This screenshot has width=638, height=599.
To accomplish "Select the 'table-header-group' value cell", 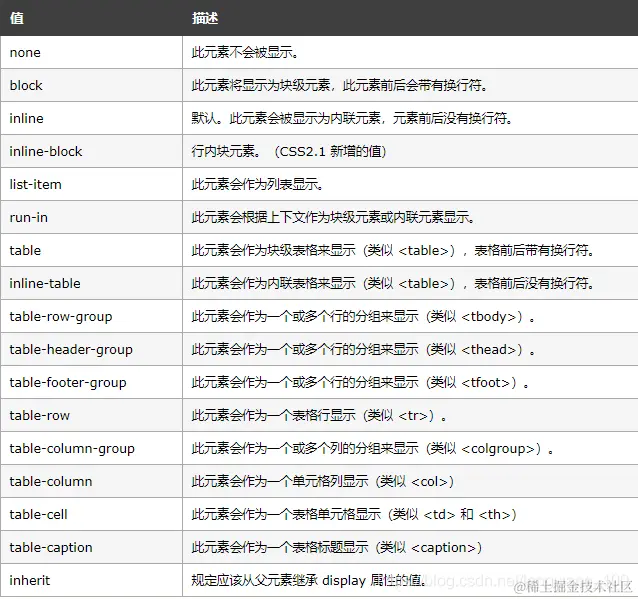I will pos(92,349).
